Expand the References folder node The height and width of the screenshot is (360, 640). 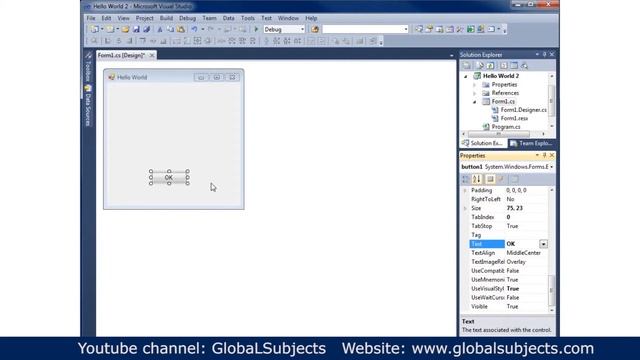[474, 93]
